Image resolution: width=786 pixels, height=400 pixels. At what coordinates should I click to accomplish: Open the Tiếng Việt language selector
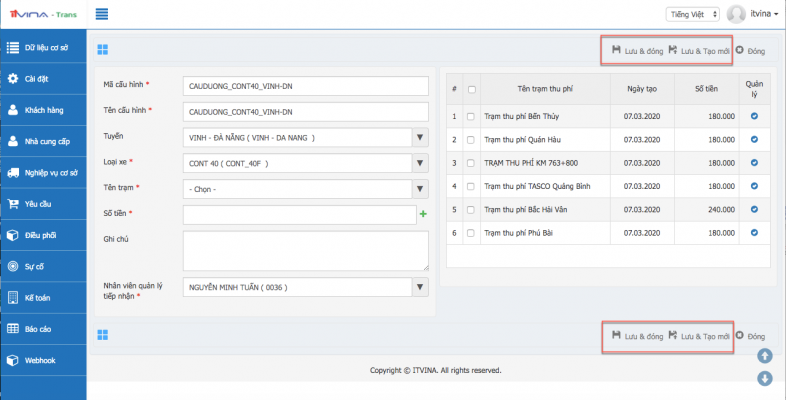click(x=691, y=14)
